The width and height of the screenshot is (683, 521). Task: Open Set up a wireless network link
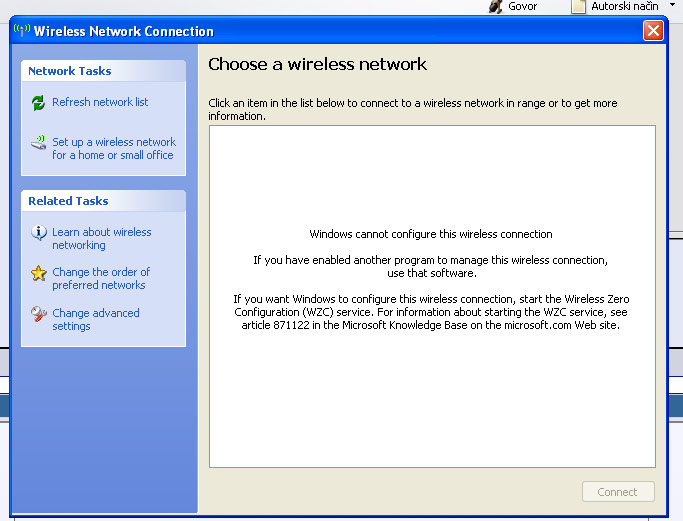tap(113, 148)
